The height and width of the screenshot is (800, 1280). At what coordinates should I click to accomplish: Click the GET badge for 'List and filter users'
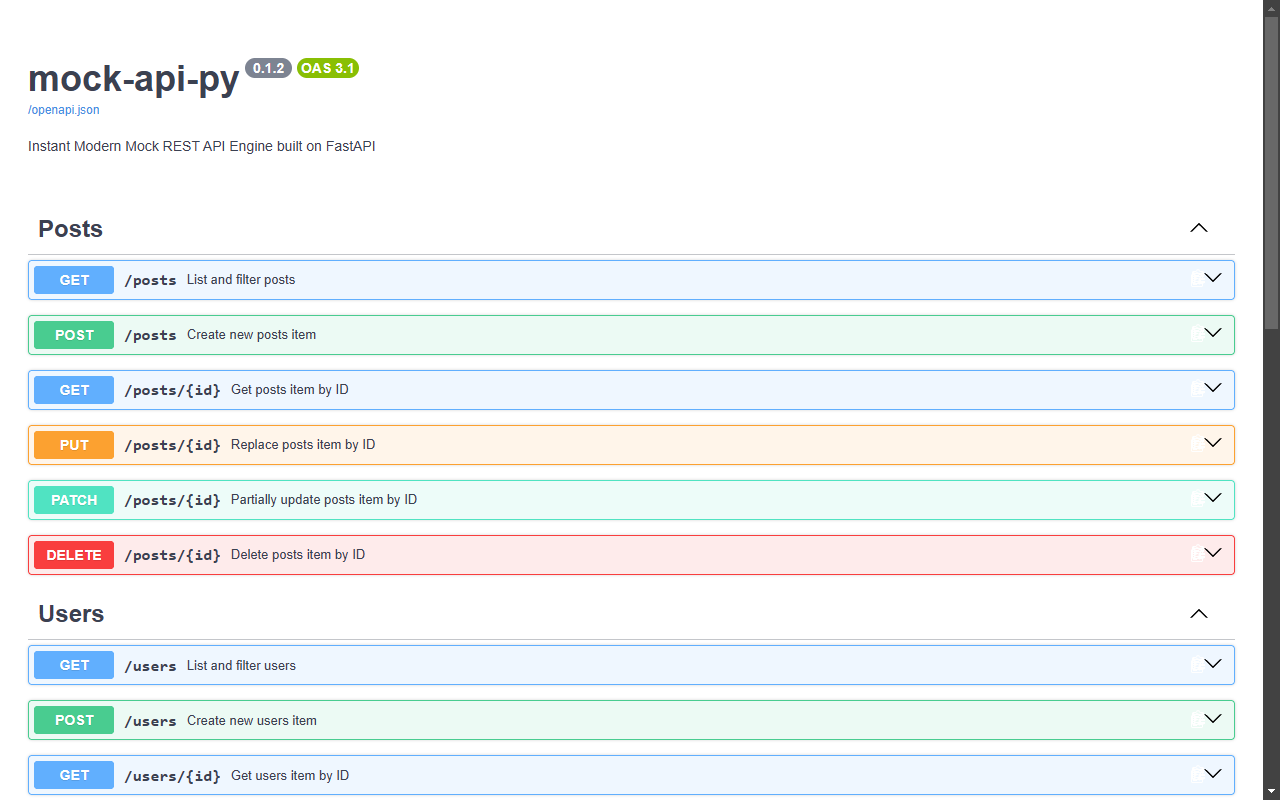coord(74,665)
